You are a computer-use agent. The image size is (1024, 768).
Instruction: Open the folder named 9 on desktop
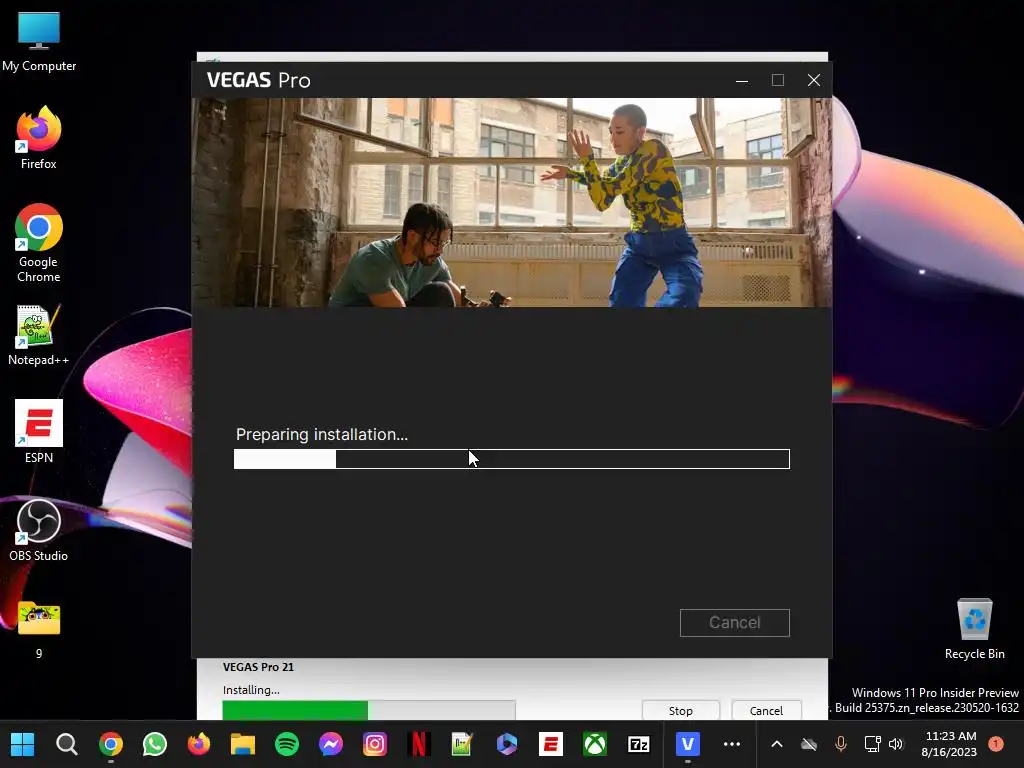click(39, 630)
